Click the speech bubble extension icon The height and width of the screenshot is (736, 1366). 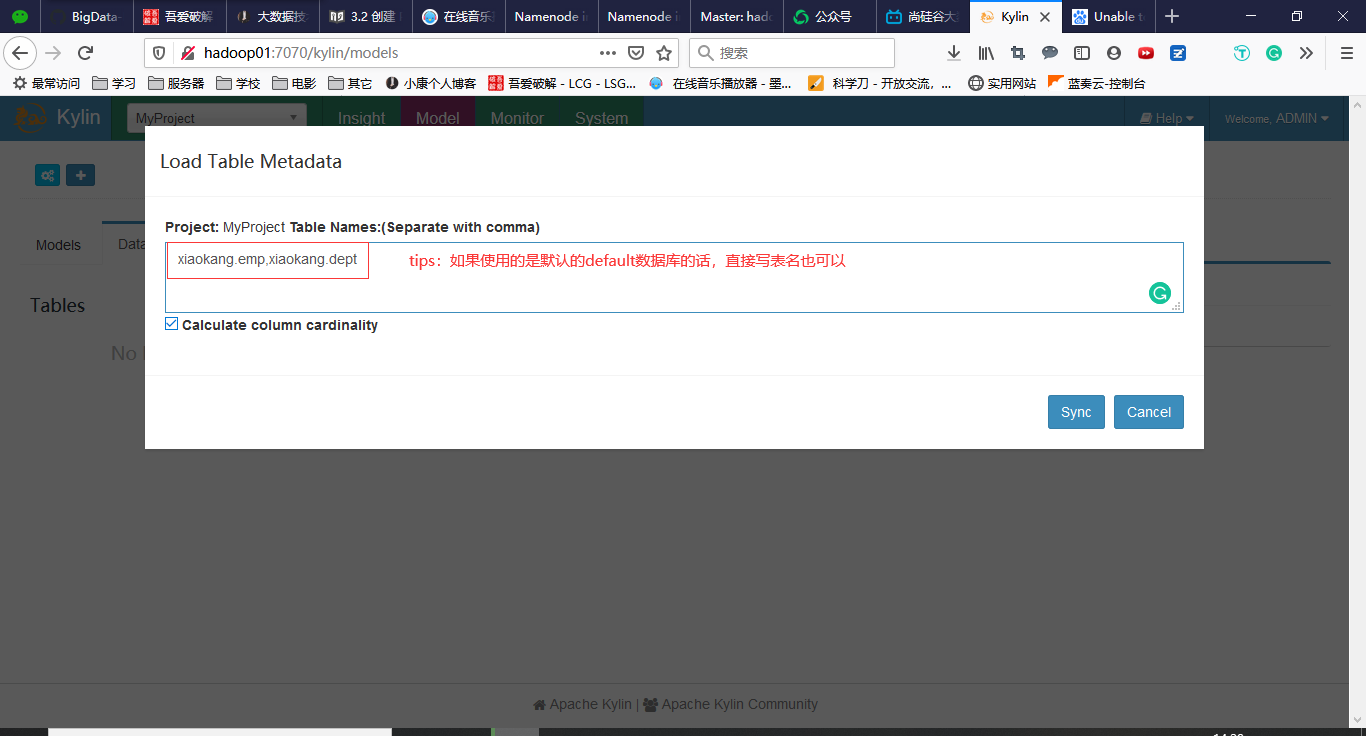pos(1050,53)
